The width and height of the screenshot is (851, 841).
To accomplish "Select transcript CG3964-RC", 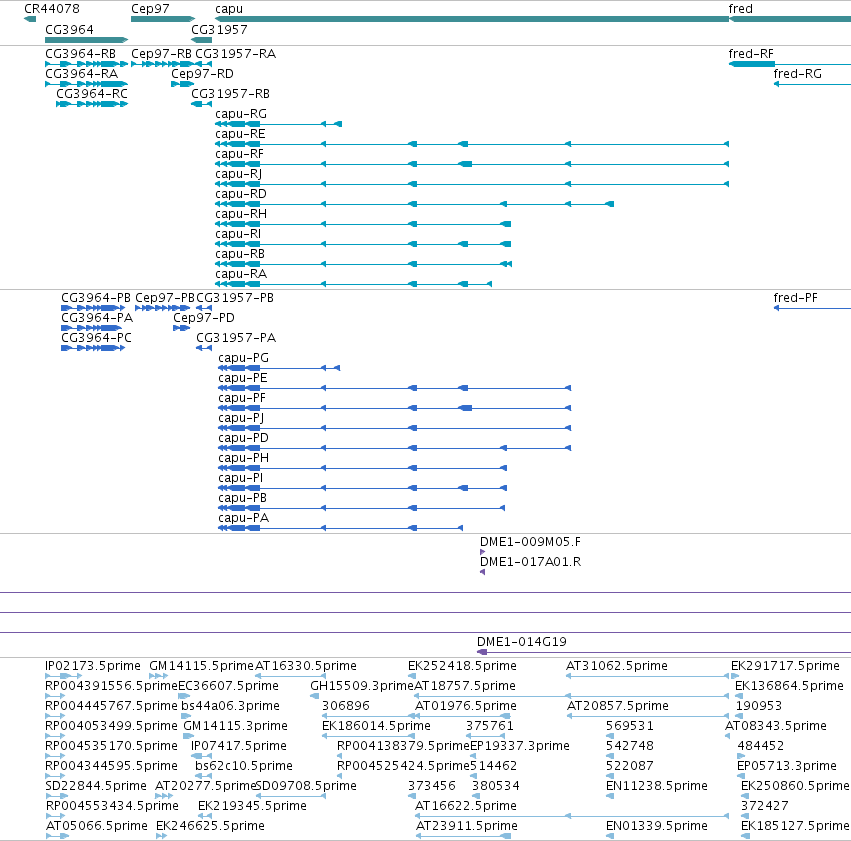I will point(92,94).
